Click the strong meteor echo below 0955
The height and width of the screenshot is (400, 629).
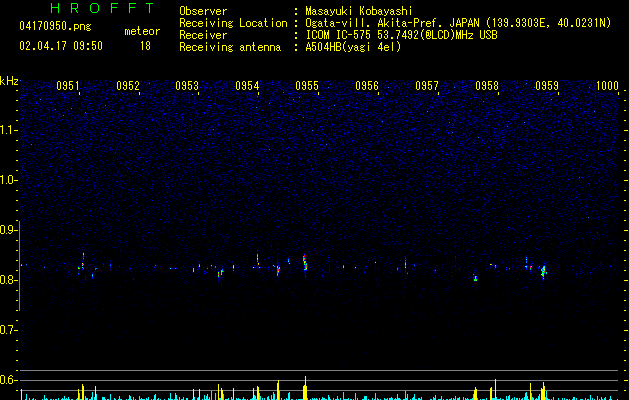click(304, 262)
